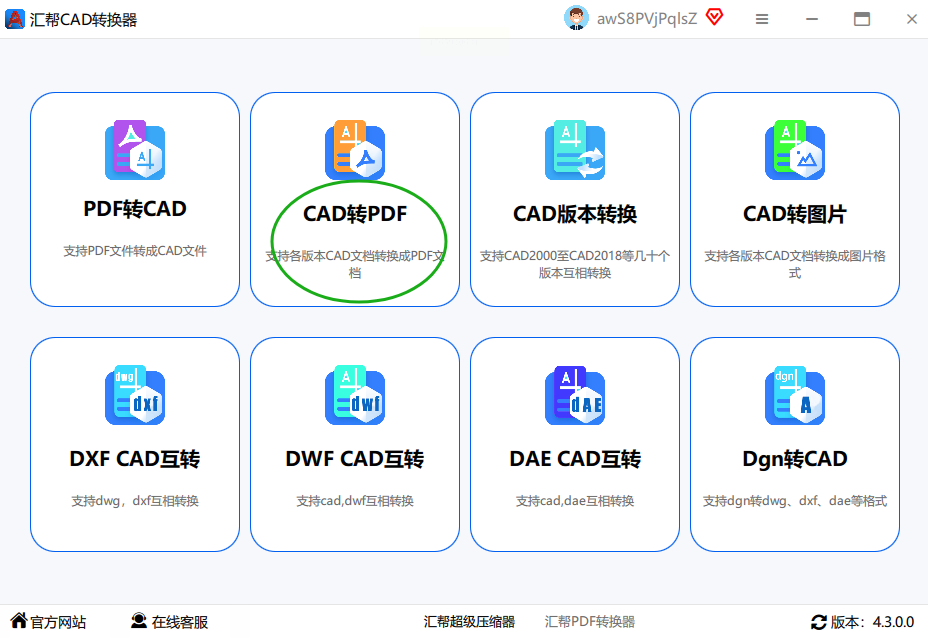The width and height of the screenshot is (928, 643).
Task: Click the DXF CAD互转 dxf icon
Action: [x=135, y=395]
